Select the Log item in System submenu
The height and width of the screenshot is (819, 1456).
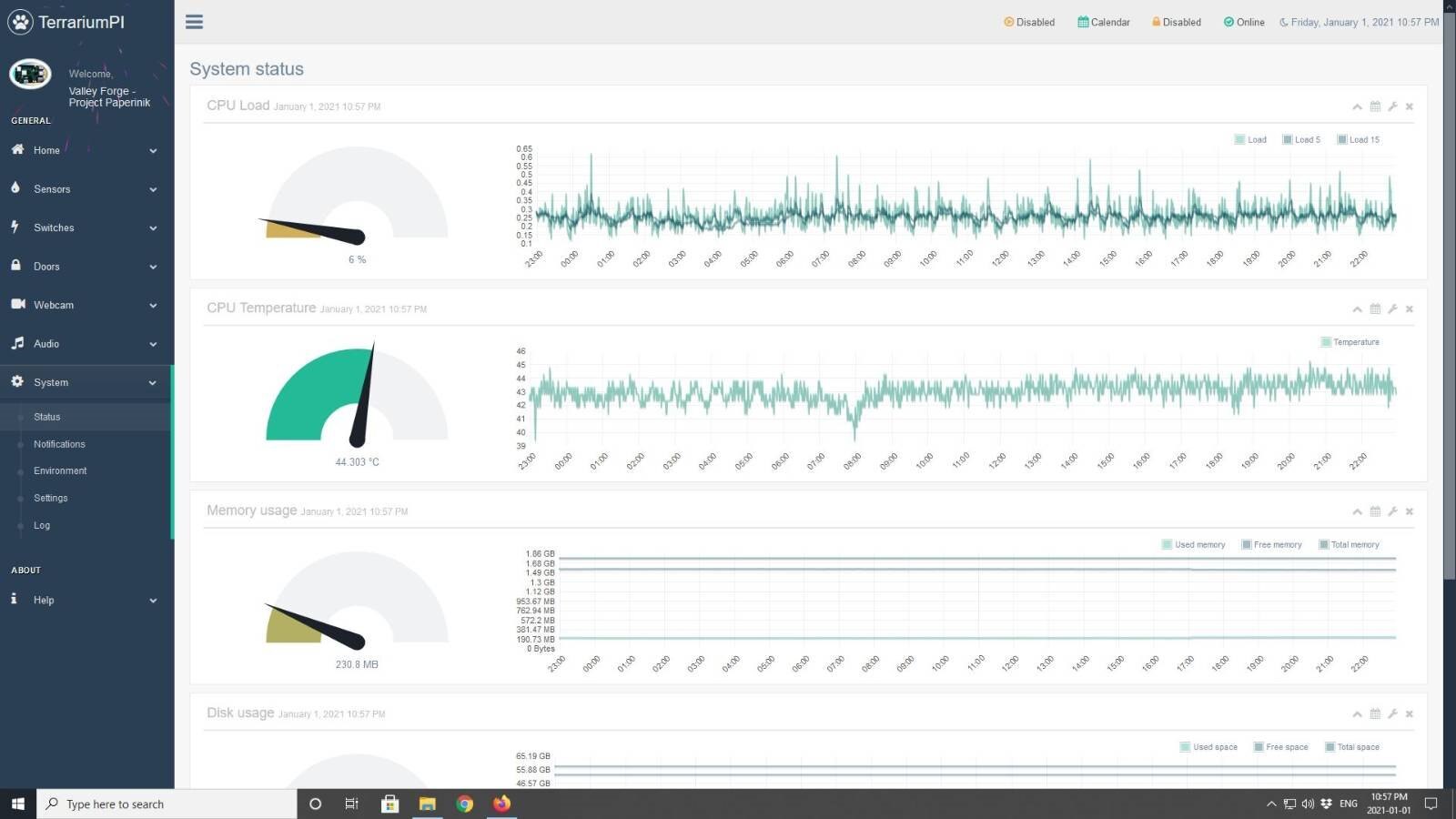42,525
